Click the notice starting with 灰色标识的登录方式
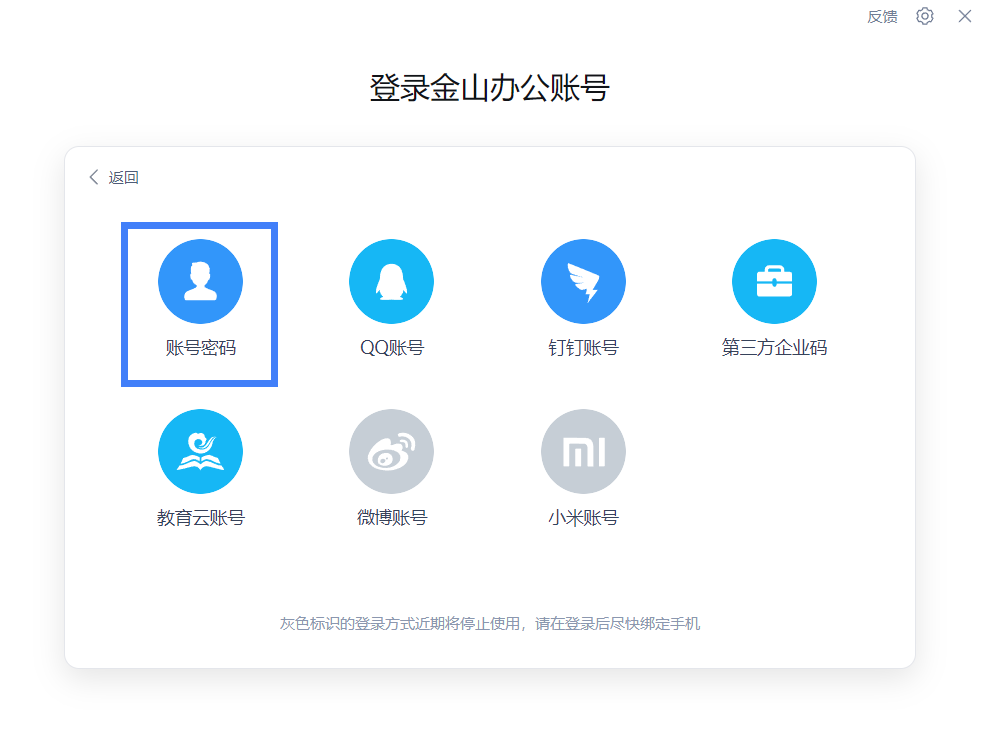 pos(490,624)
